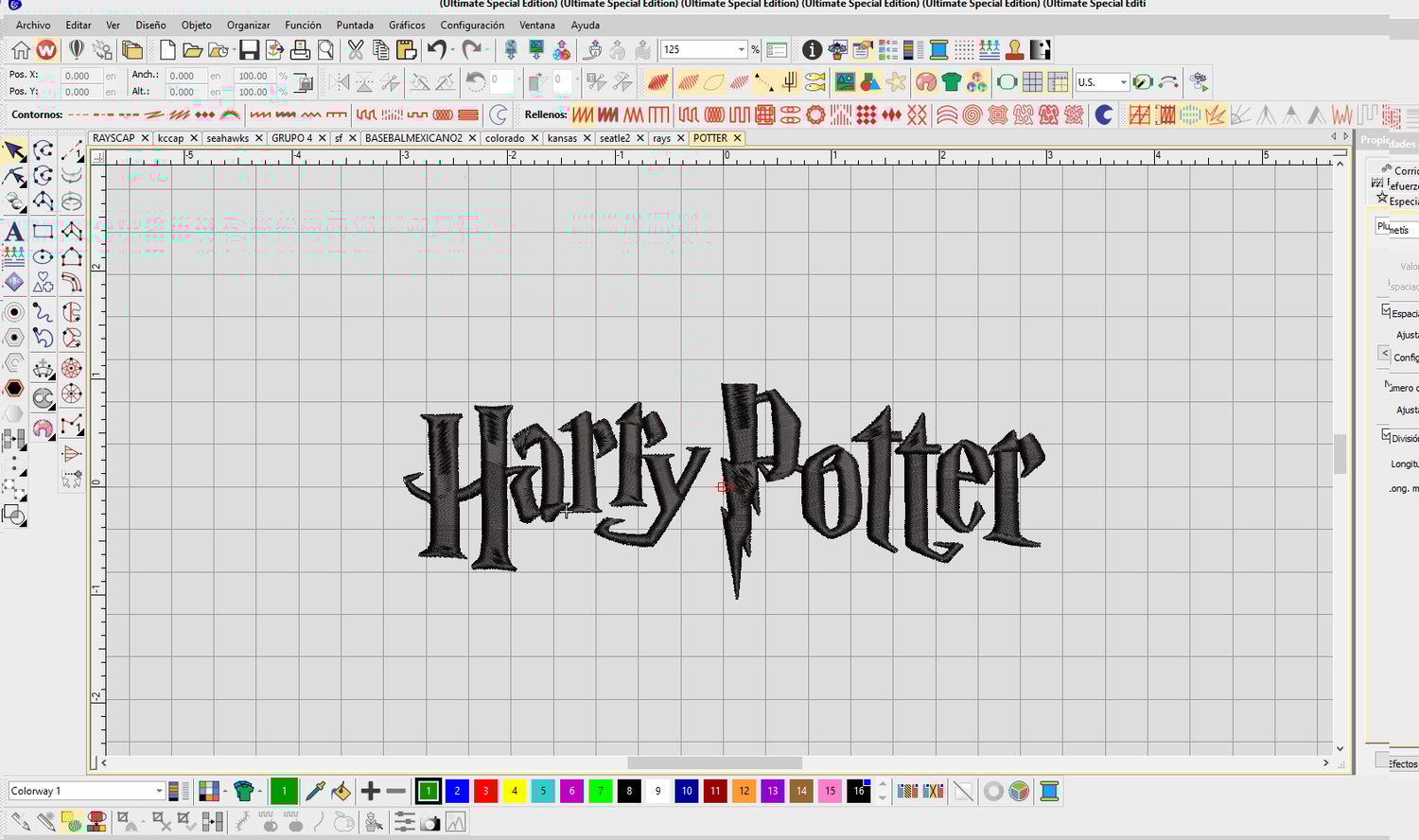The width and height of the screenshot is (1419, 840).
Task: Click the vertical scrollbar thumb beside canvas
Action: tap(1340, 454)
